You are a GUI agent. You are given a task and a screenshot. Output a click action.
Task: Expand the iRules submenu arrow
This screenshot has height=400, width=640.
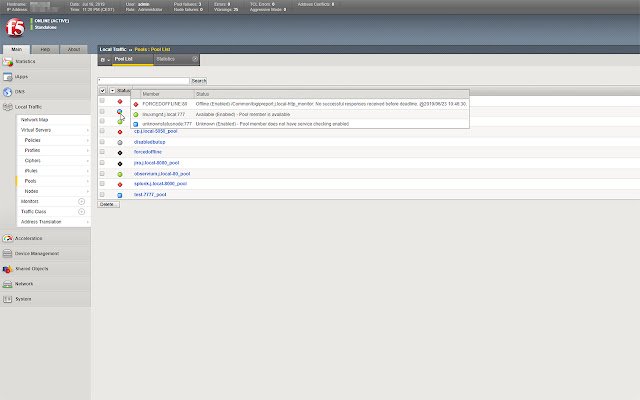click(x=87, y=171)
